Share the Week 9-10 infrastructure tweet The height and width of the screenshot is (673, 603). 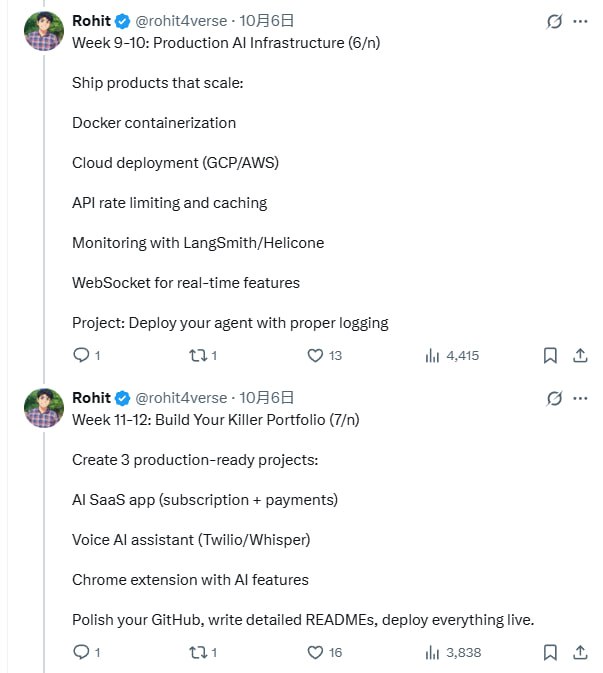pyautogui.click(x=580, y=355)
